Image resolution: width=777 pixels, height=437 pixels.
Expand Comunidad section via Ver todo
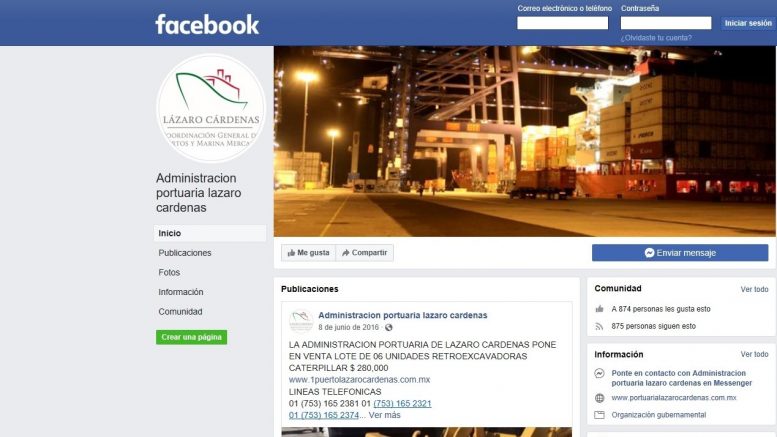(754, 289)
